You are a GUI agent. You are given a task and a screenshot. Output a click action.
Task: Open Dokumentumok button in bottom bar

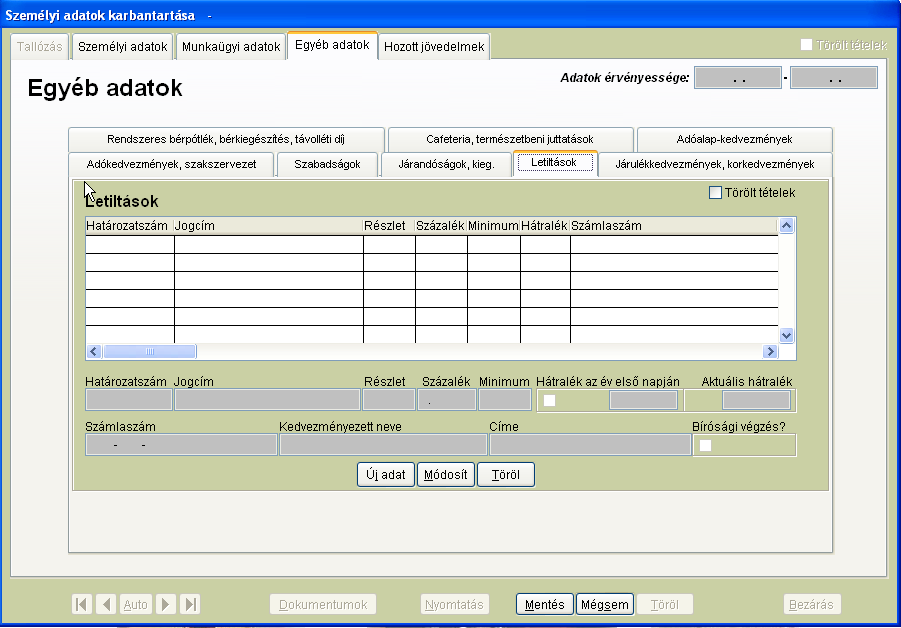[x=323, y=604]
